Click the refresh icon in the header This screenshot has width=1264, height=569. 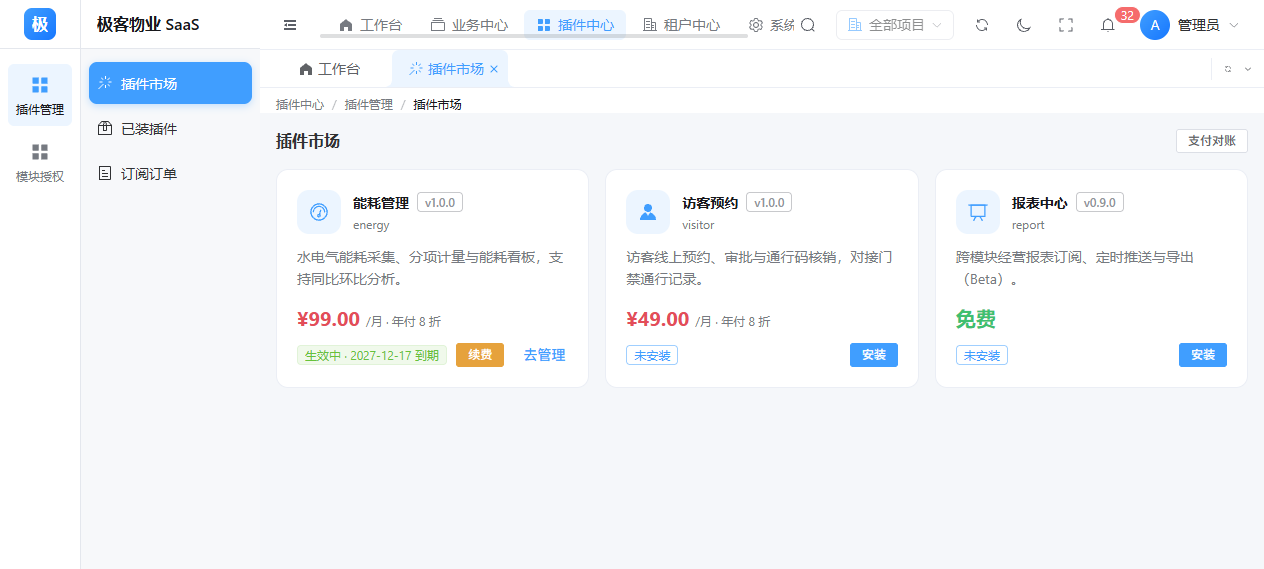pos(982,25)
